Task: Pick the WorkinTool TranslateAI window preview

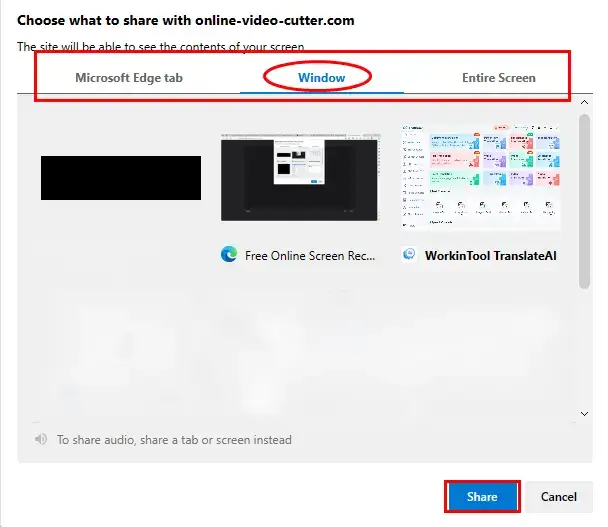Action: coord(480,177)
